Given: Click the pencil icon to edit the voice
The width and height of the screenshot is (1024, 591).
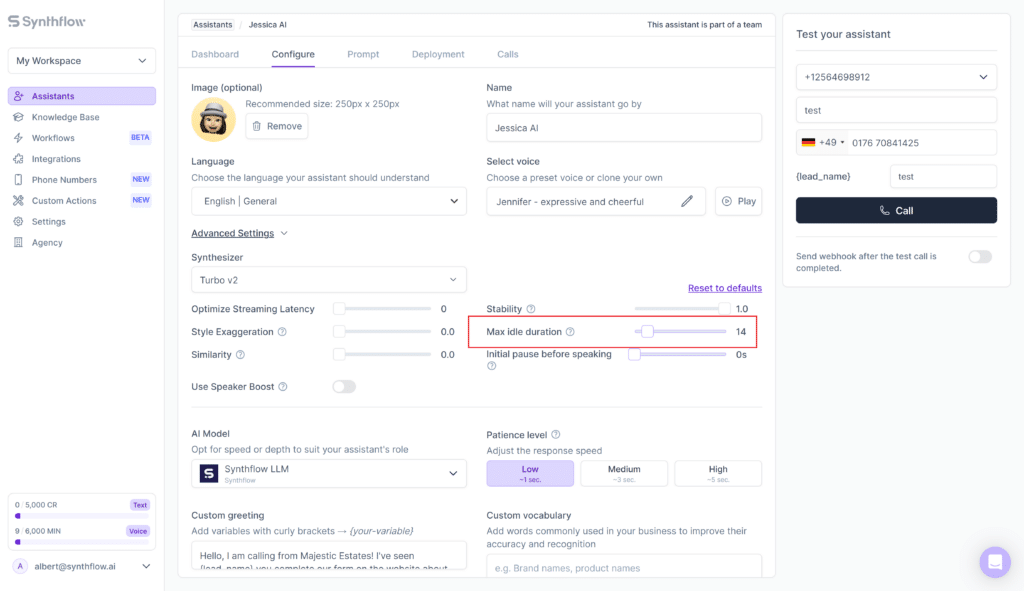Looking at the screenshot, I should pyautogui.click(x=687, y=200).
